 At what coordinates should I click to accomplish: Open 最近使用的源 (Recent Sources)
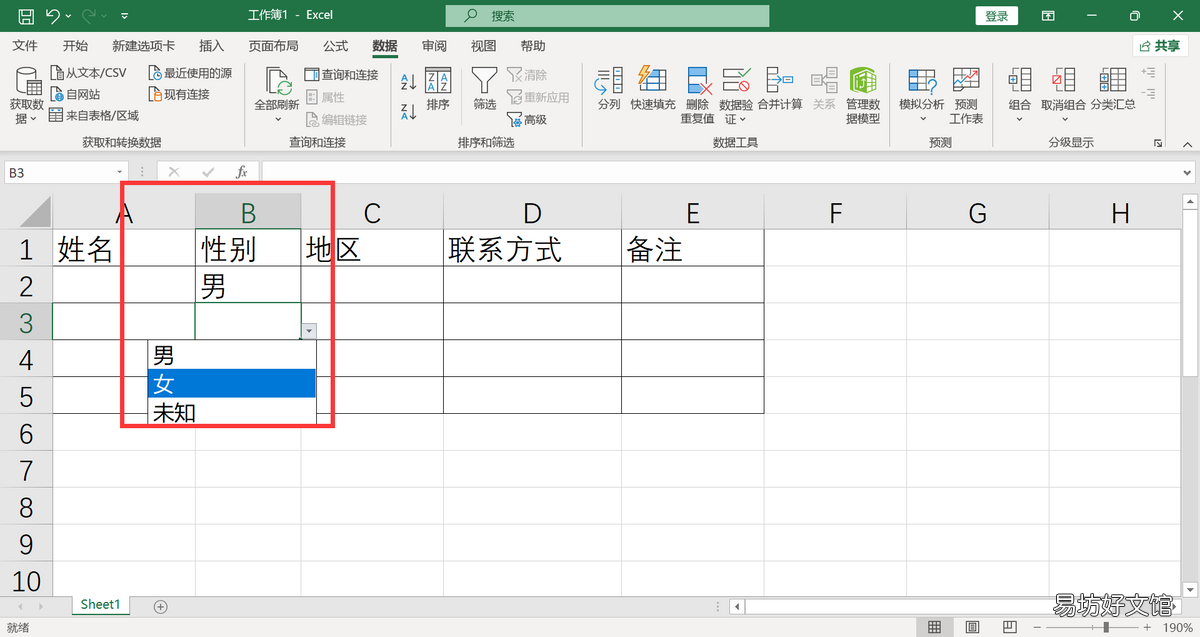[190, 73]
